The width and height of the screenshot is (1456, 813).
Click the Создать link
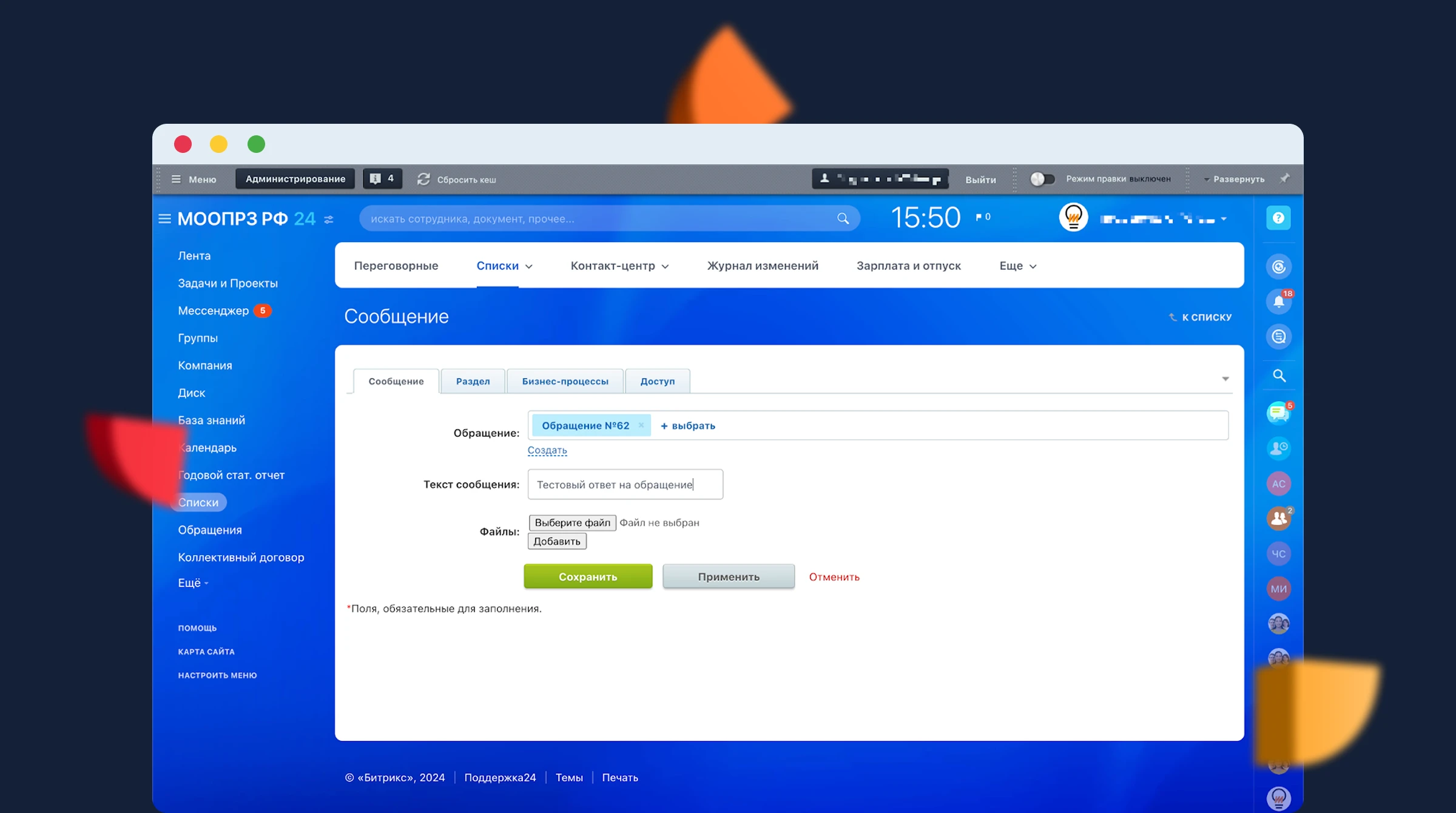[547, 450]
